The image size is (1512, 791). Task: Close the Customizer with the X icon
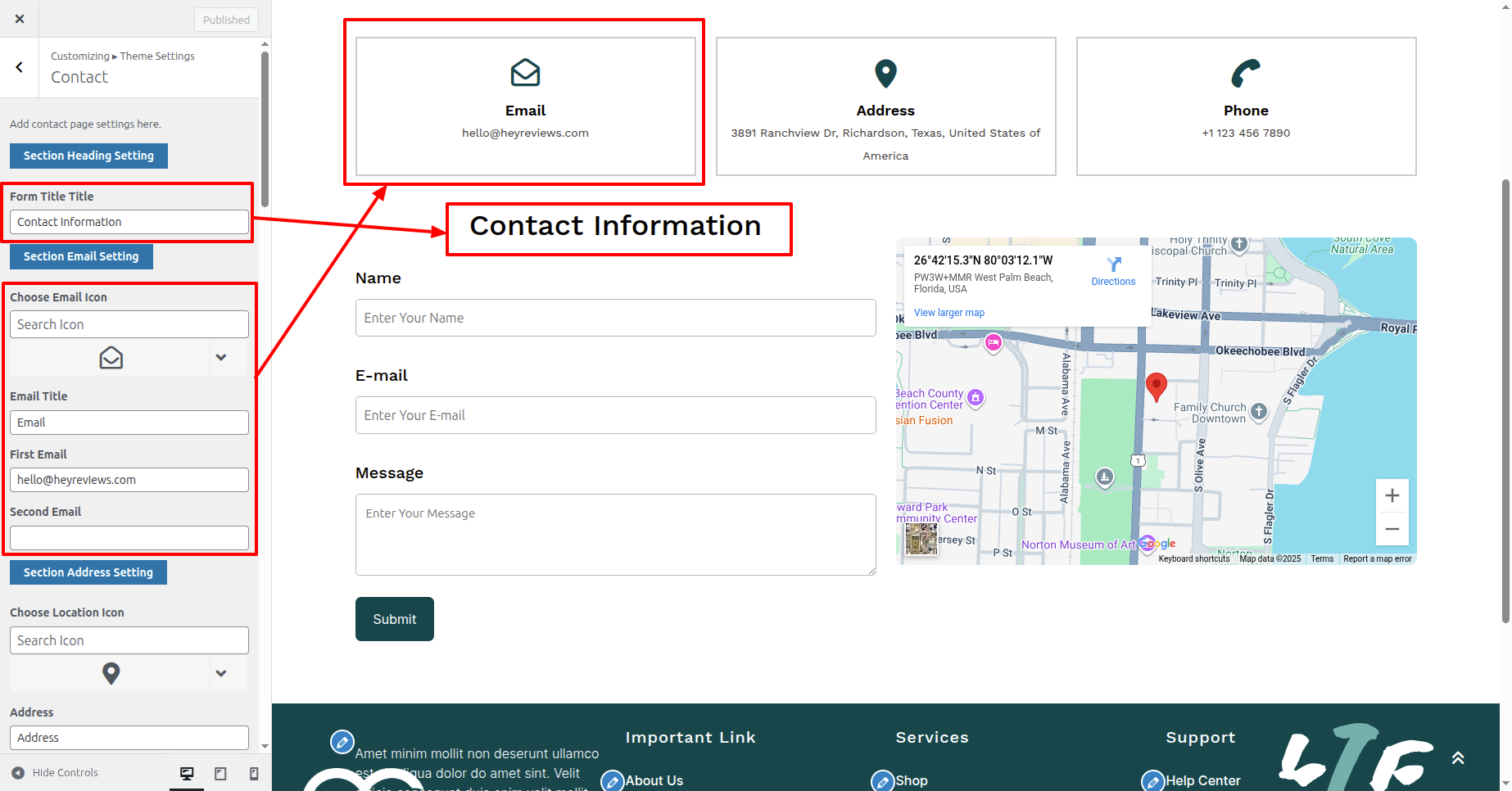point(20,19)
